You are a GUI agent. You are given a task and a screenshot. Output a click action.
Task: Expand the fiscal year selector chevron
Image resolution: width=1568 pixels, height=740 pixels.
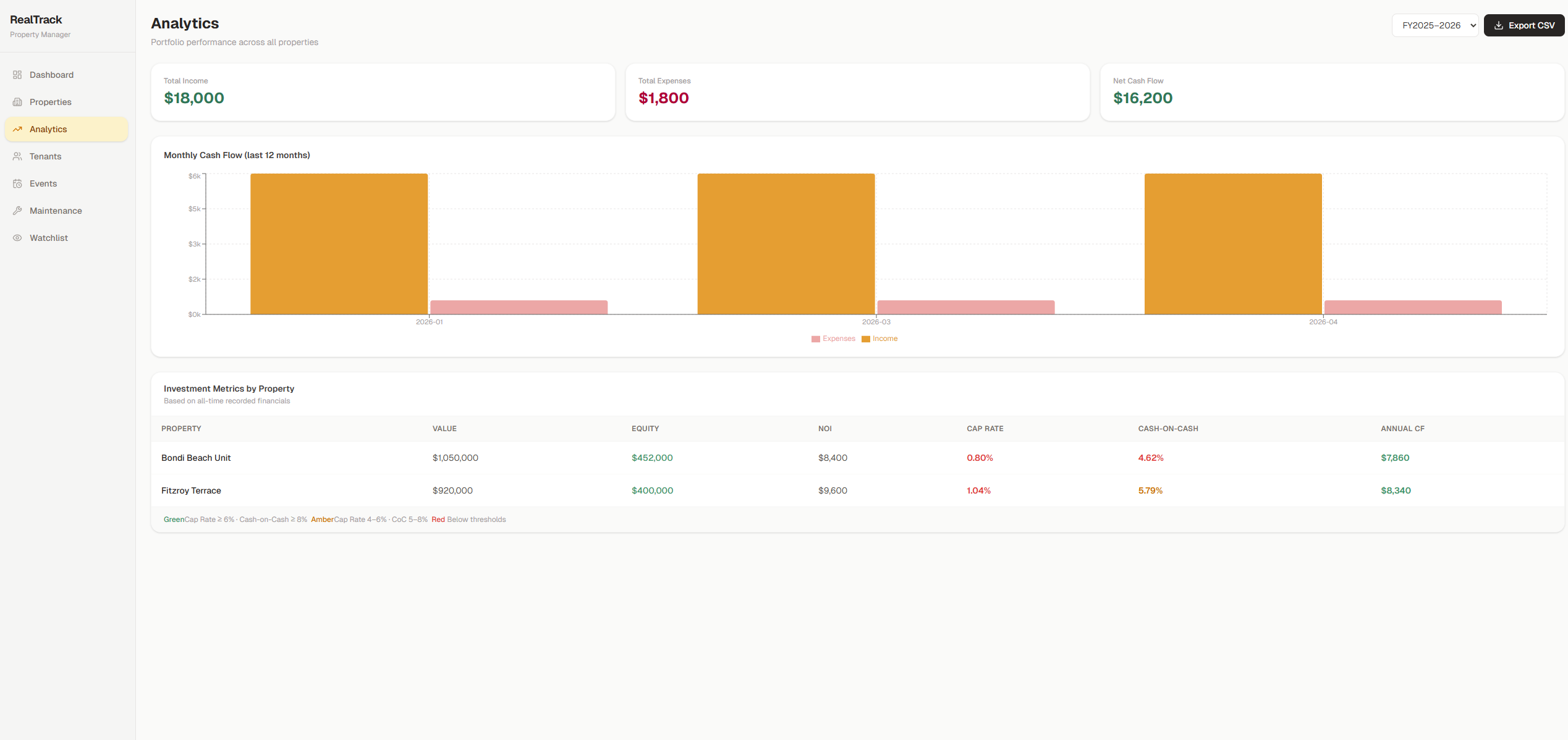(1473, 25)
